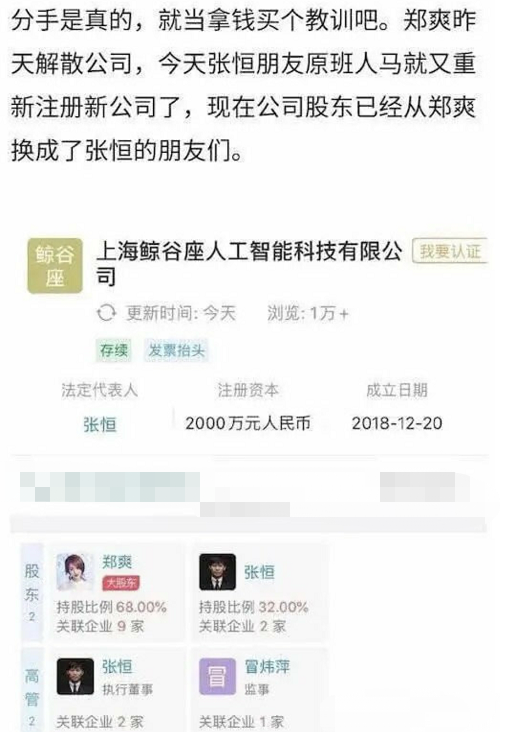The height and width of the screenshot is (732, 519).
Task: Click 冒炜萍's 关联企业 1 家 text
Action: tap(242, 722)
